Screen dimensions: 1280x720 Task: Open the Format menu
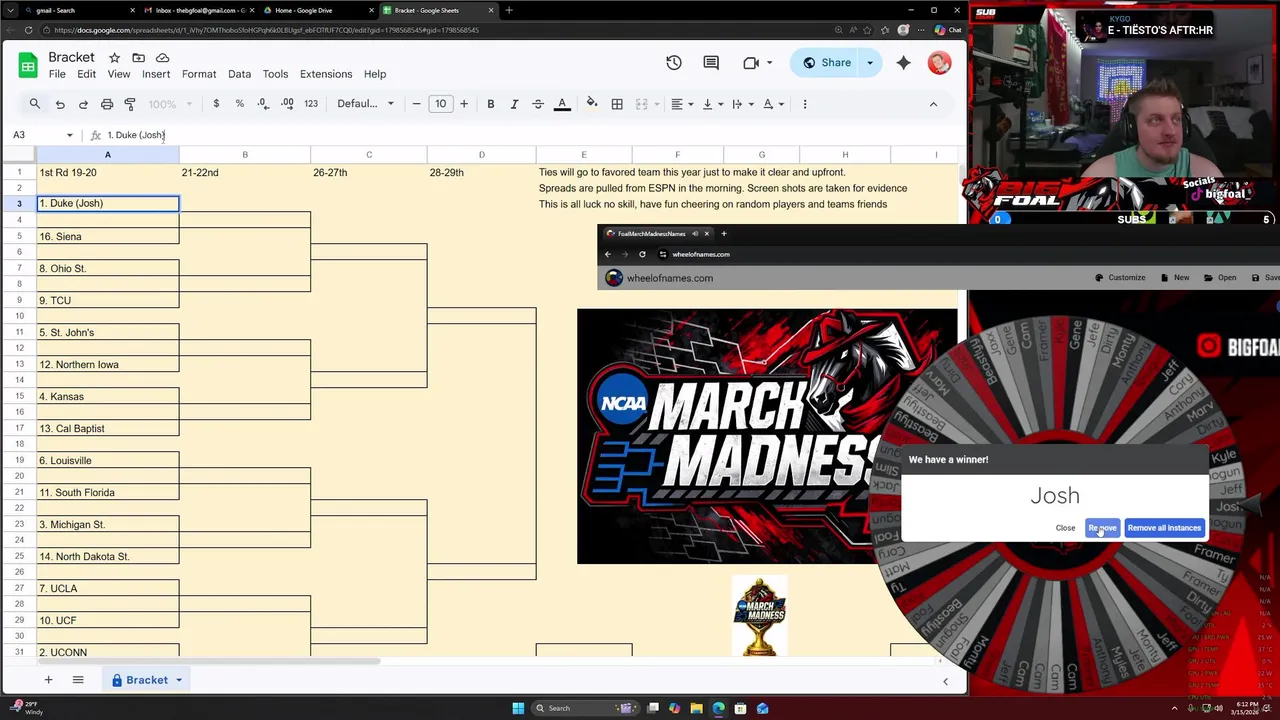[199, 74]
